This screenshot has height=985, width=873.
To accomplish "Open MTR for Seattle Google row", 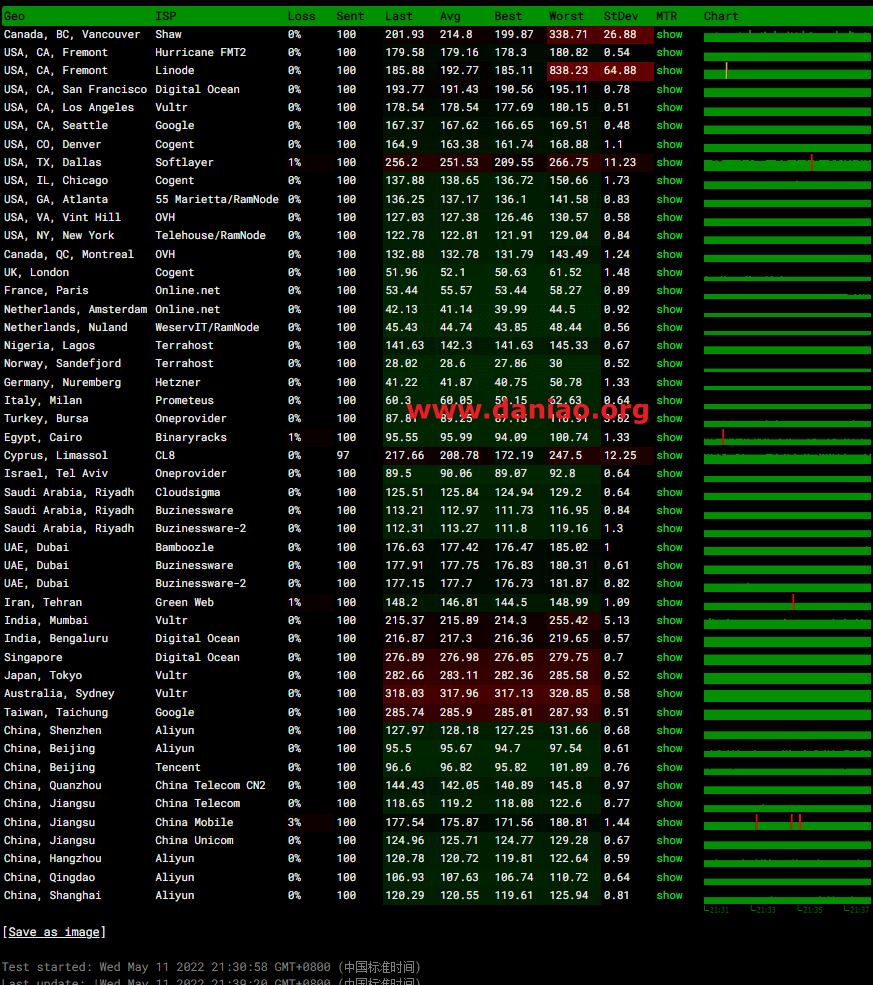I will click(x=670, y=126).
